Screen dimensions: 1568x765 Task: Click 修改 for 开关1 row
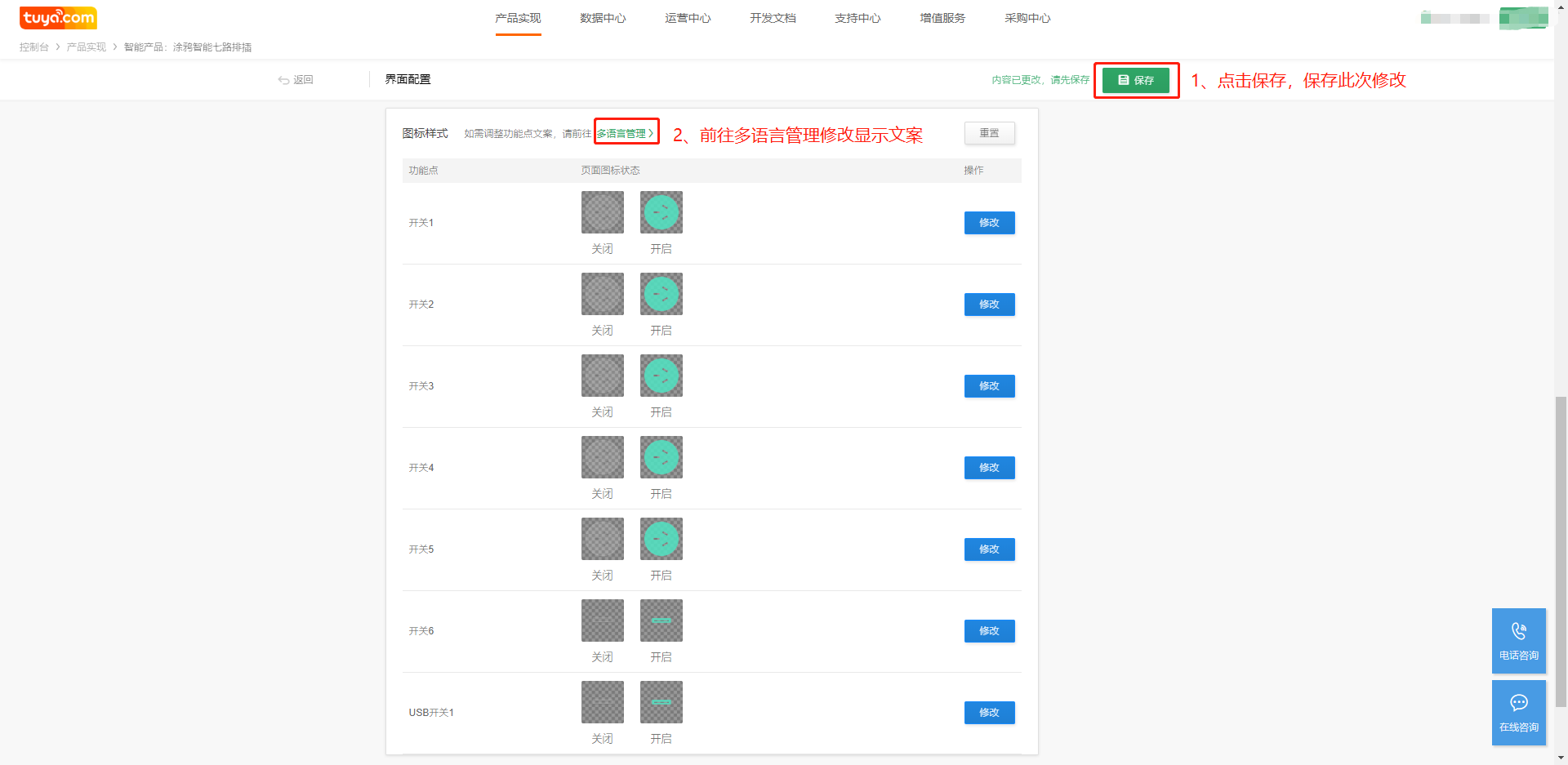coord(989,223)
